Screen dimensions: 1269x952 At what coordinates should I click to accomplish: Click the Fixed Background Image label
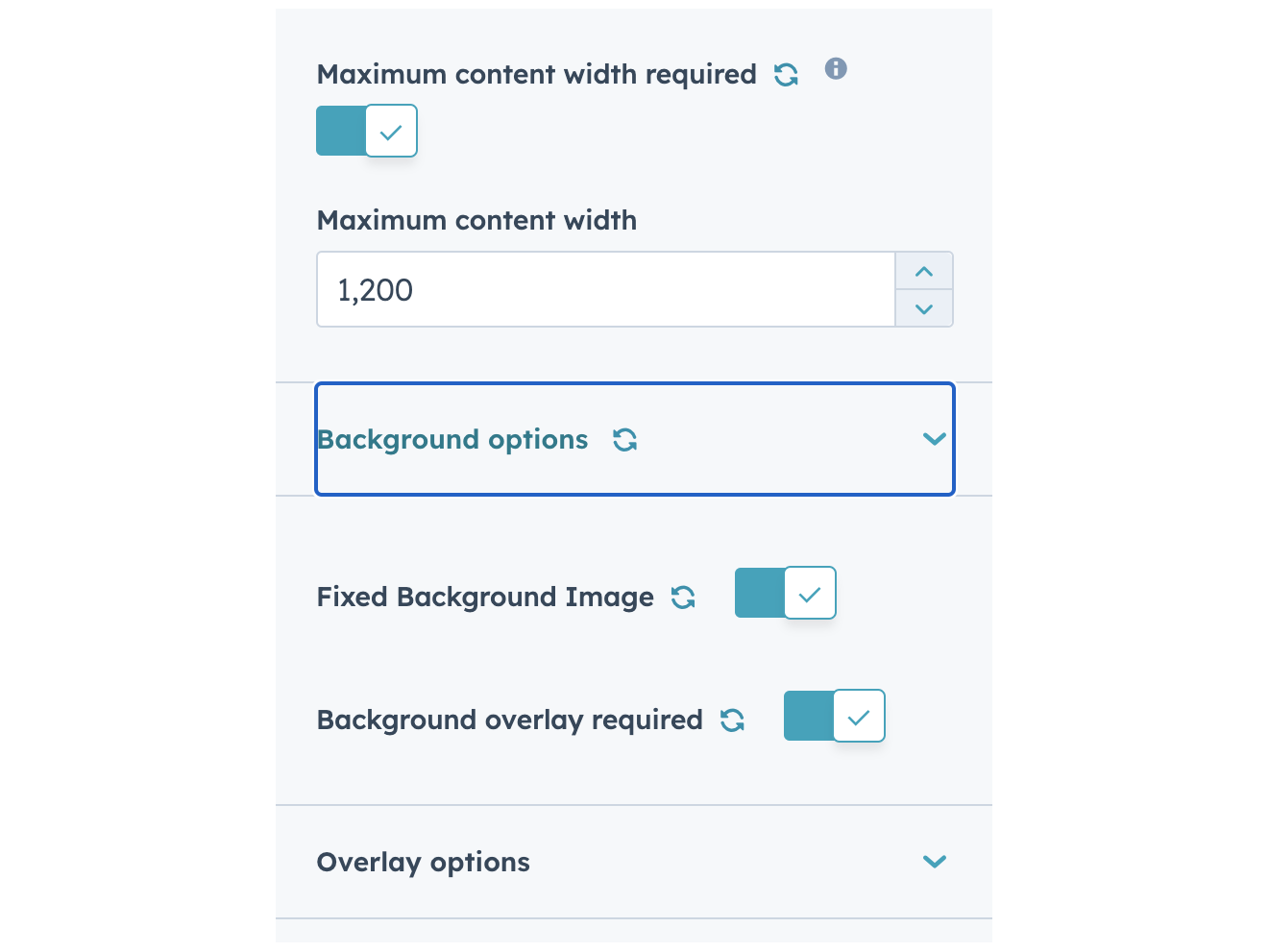(484, 597)
